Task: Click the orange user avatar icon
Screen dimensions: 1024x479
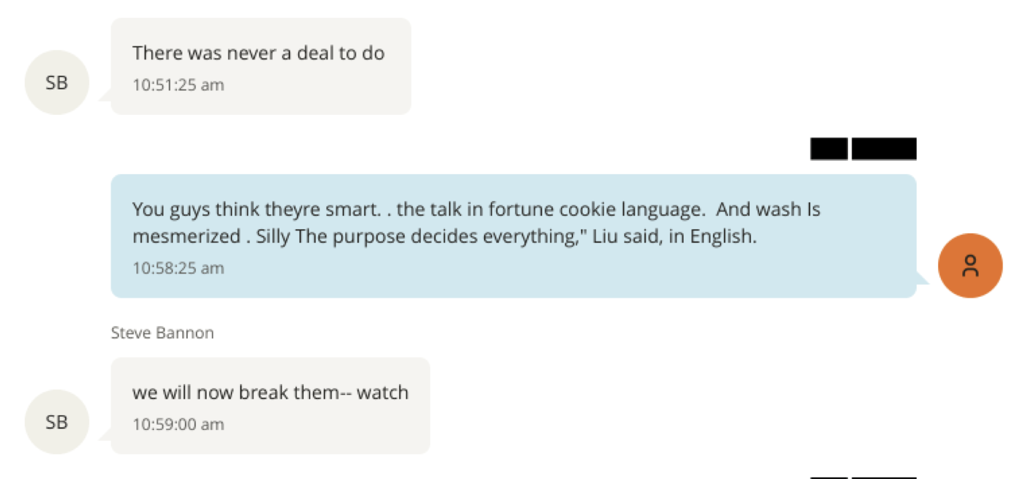Action: [x=970, y=265]
